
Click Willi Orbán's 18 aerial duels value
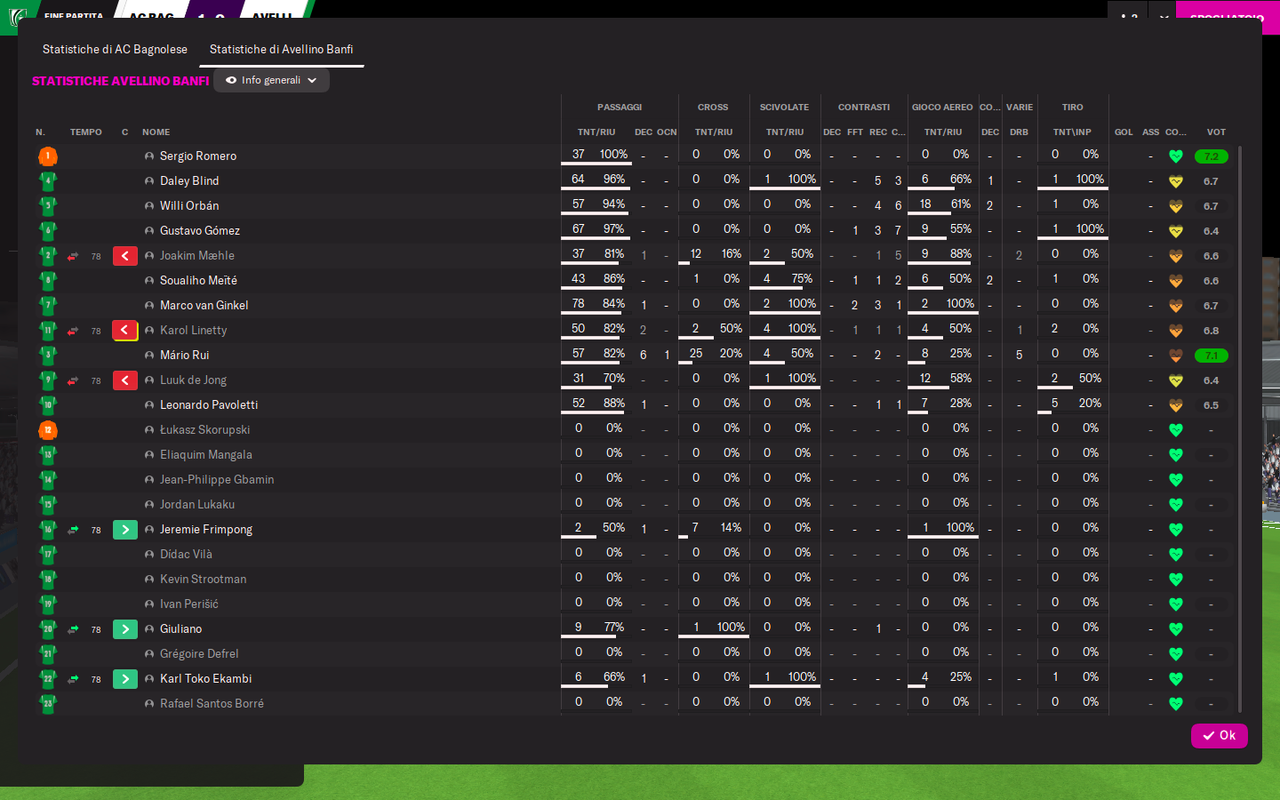[925, 204]
